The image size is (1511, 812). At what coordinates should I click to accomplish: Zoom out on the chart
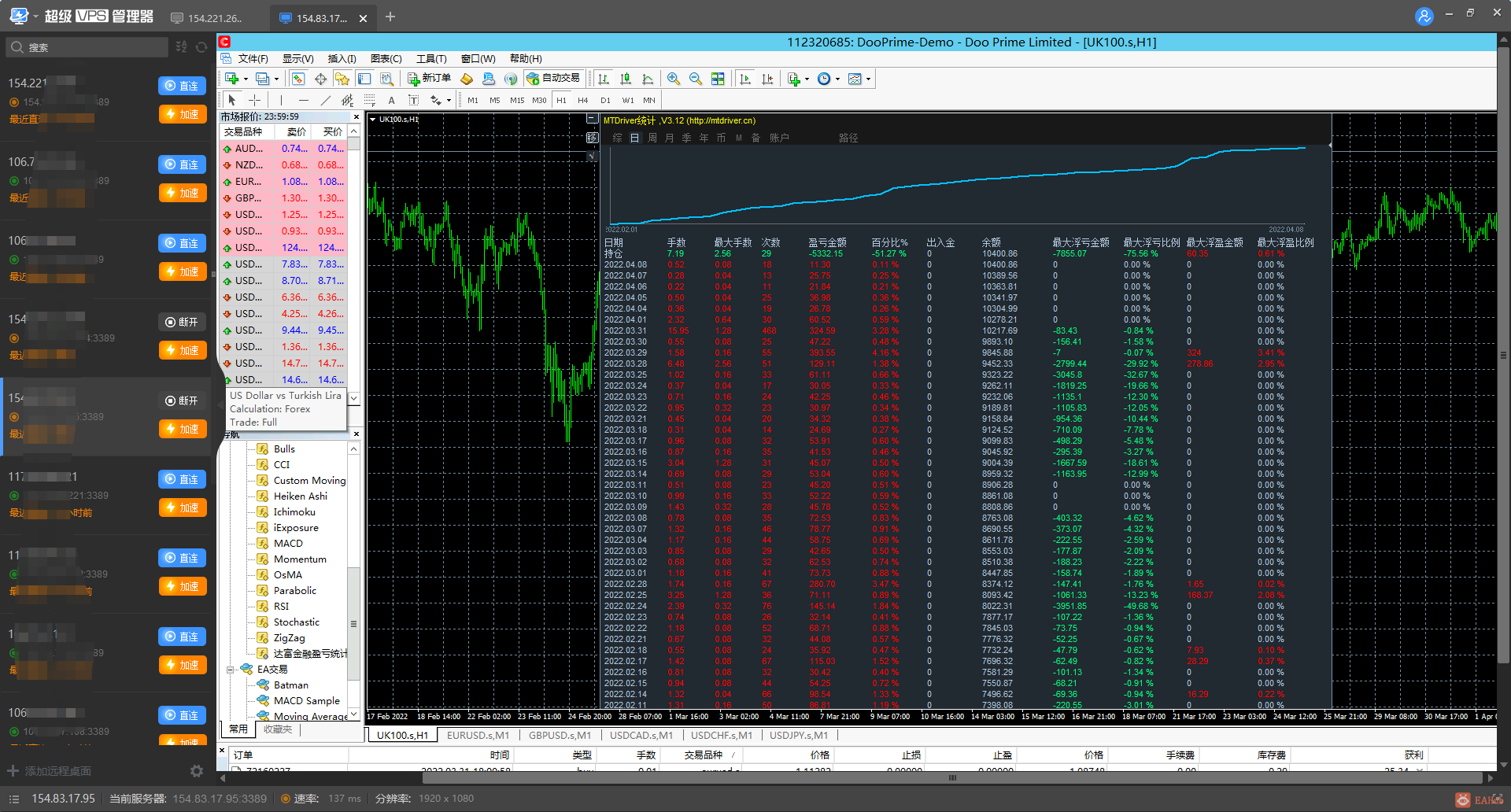[x=696, y=79]
